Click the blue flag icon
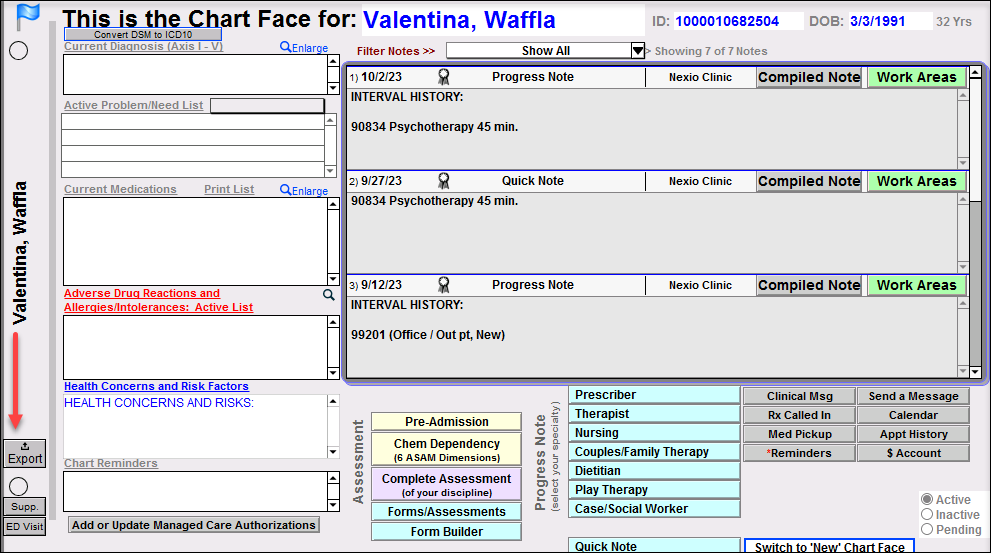 [27, 18]
